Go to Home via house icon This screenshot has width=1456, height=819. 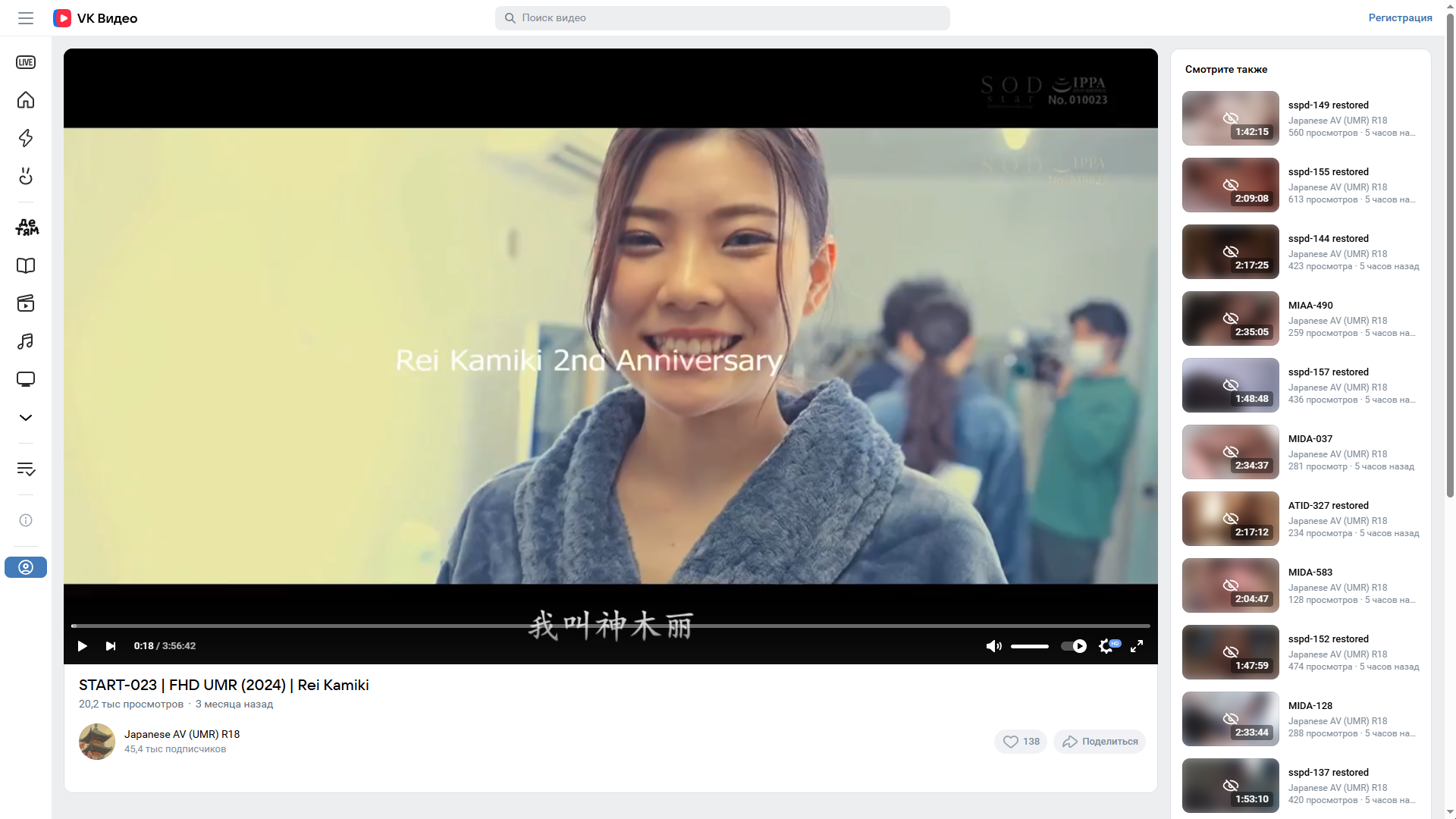[x=26, y=100]
